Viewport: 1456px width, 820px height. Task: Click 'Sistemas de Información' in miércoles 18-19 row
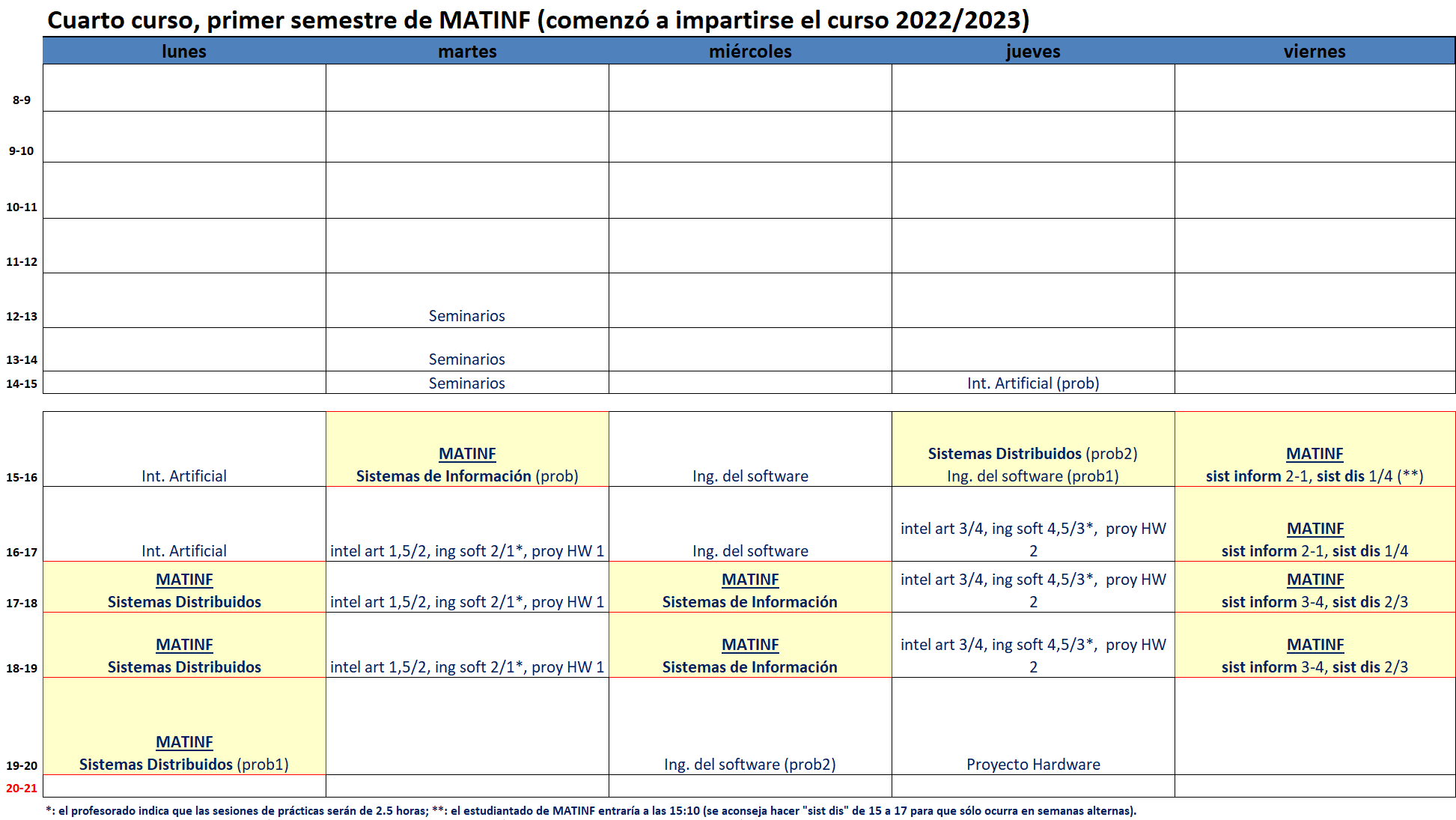point(750,667)
